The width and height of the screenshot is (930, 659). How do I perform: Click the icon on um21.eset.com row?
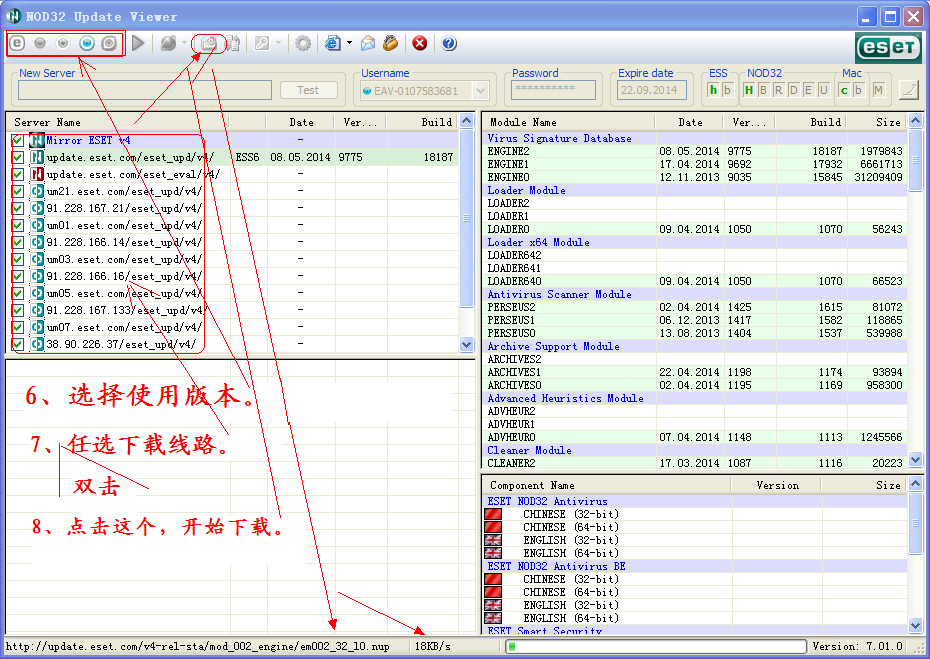[x=37, y=192]
